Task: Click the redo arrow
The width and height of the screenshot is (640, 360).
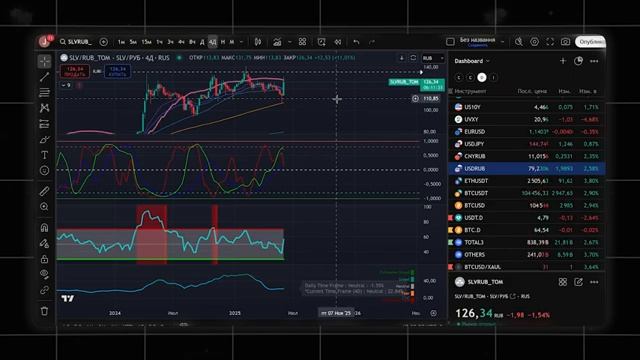Action: coord(372,42)
